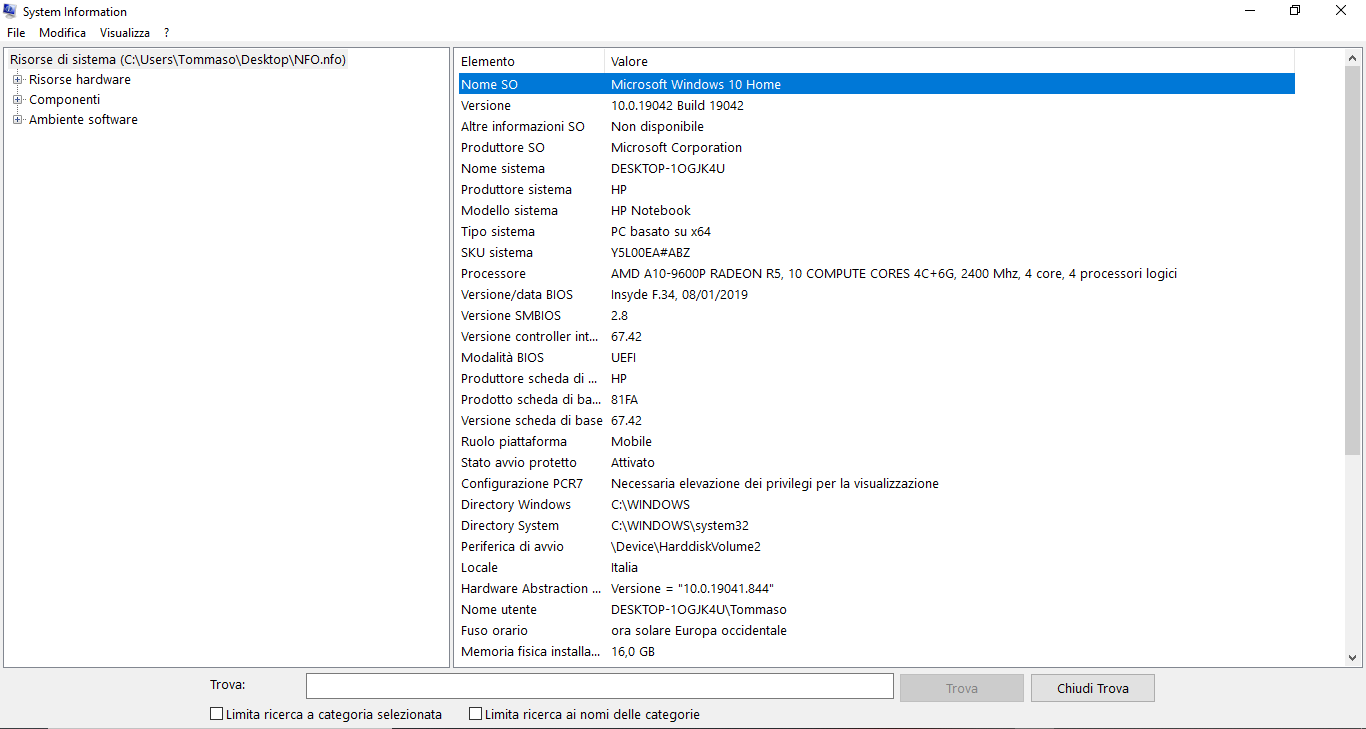The image size is (1366, 729).
Task: Select the Nome sistema row
Action: point(877,168)
